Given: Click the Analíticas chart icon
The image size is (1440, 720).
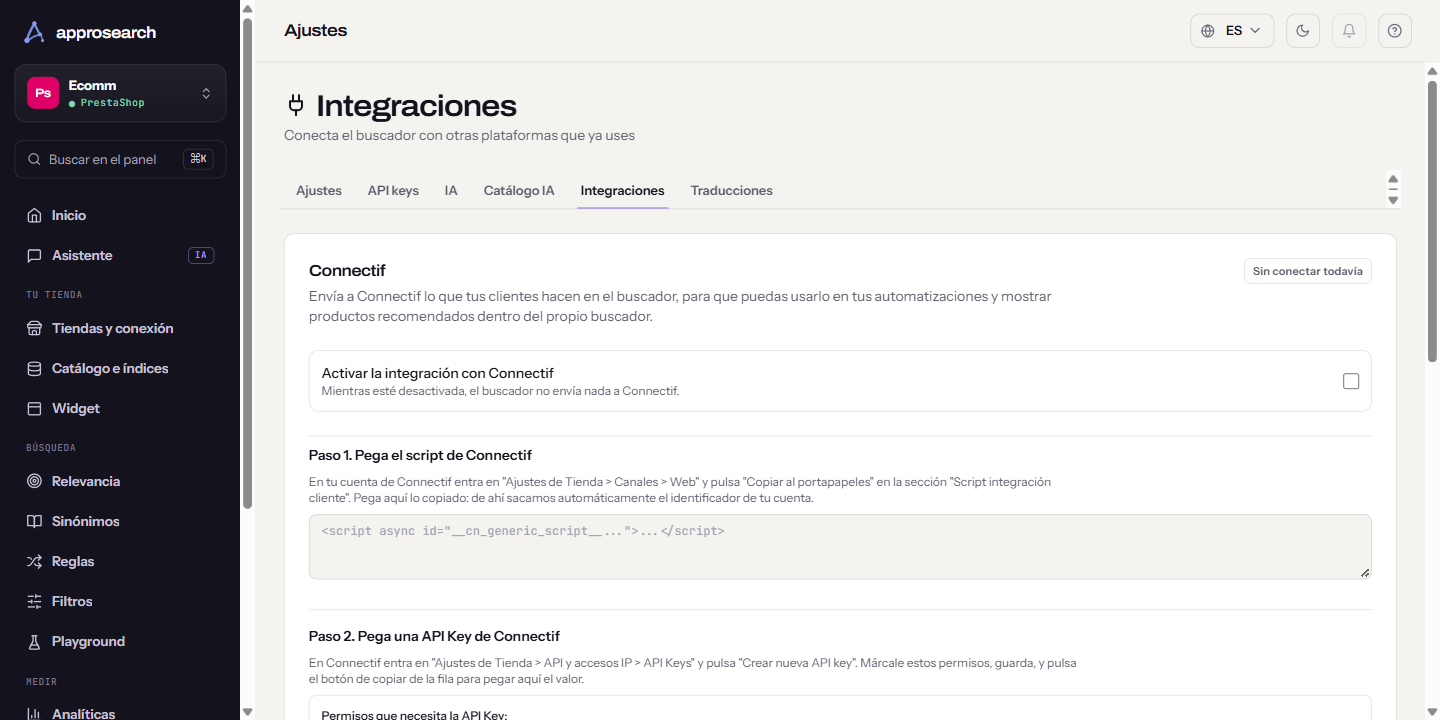Looking at the screenshot, I should [x=34, y=713].
